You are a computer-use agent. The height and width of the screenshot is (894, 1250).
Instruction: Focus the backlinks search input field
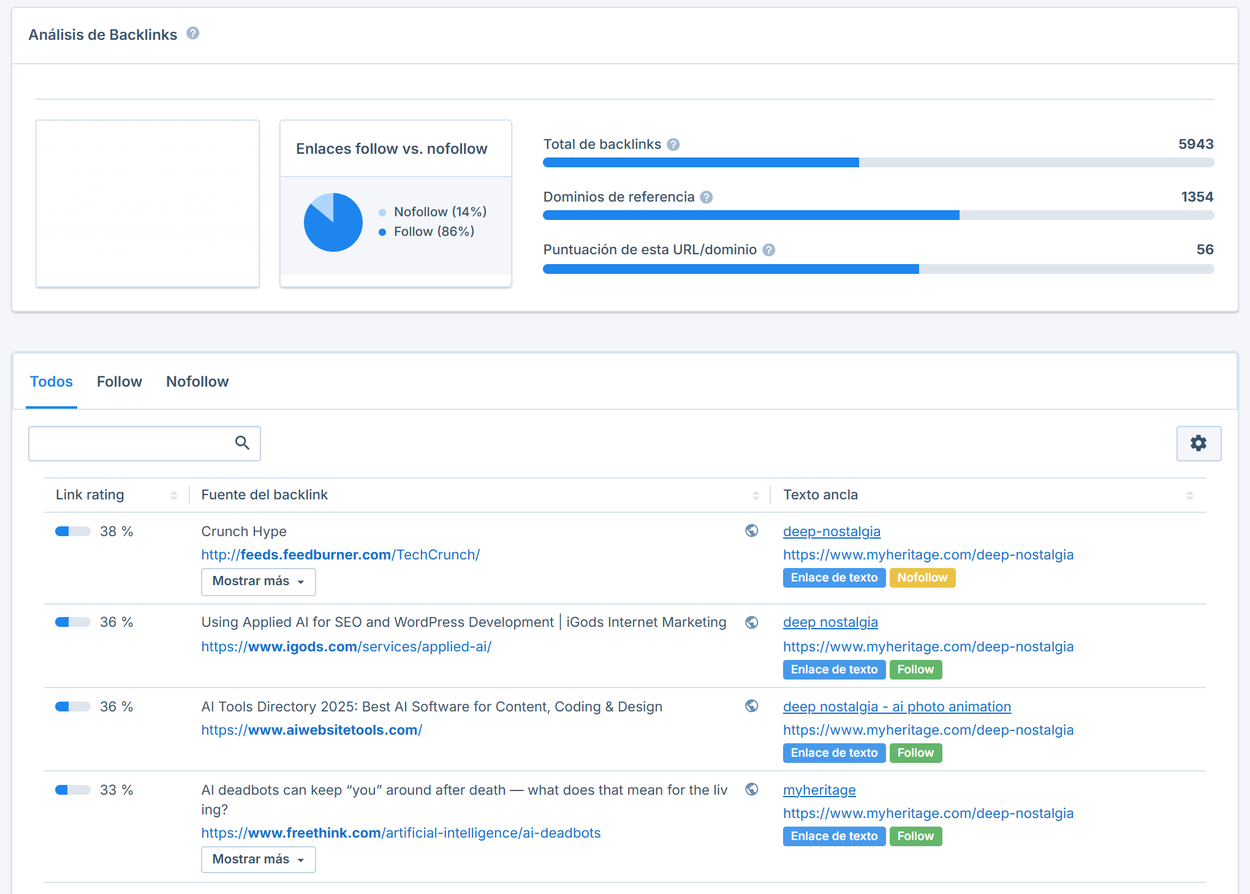(144, 443)
